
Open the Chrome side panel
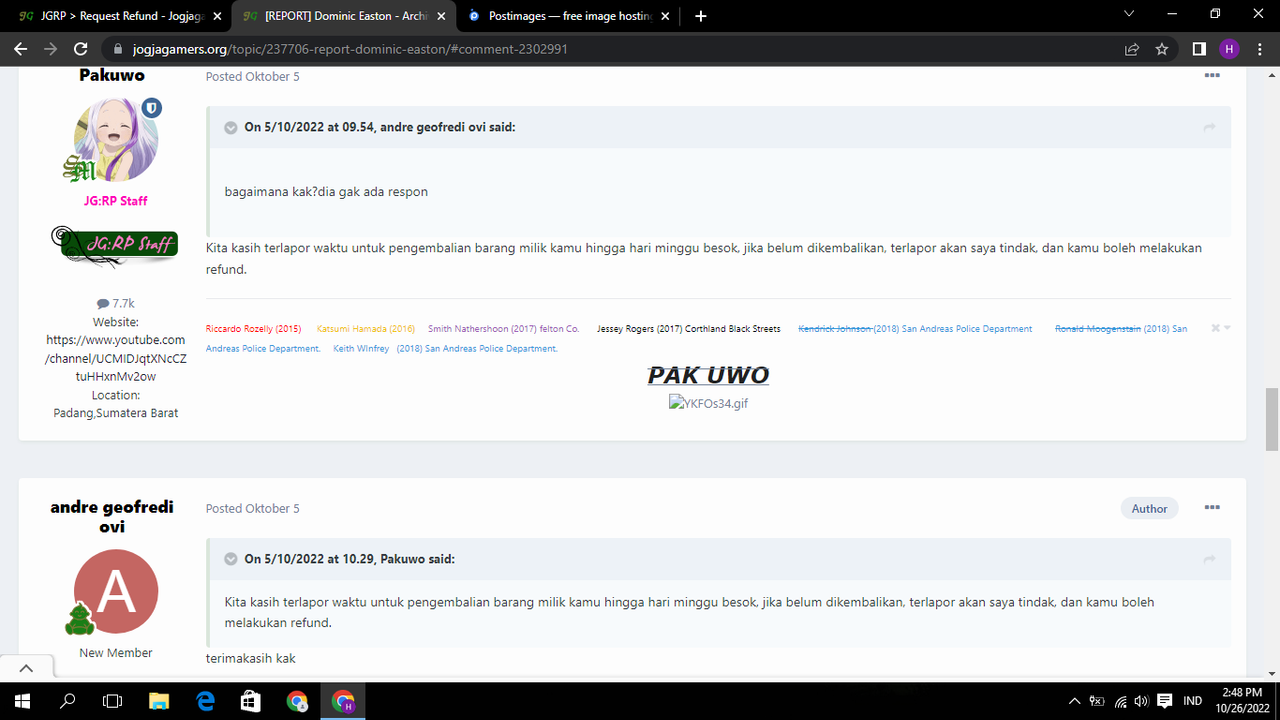[x=1199, y=48]
